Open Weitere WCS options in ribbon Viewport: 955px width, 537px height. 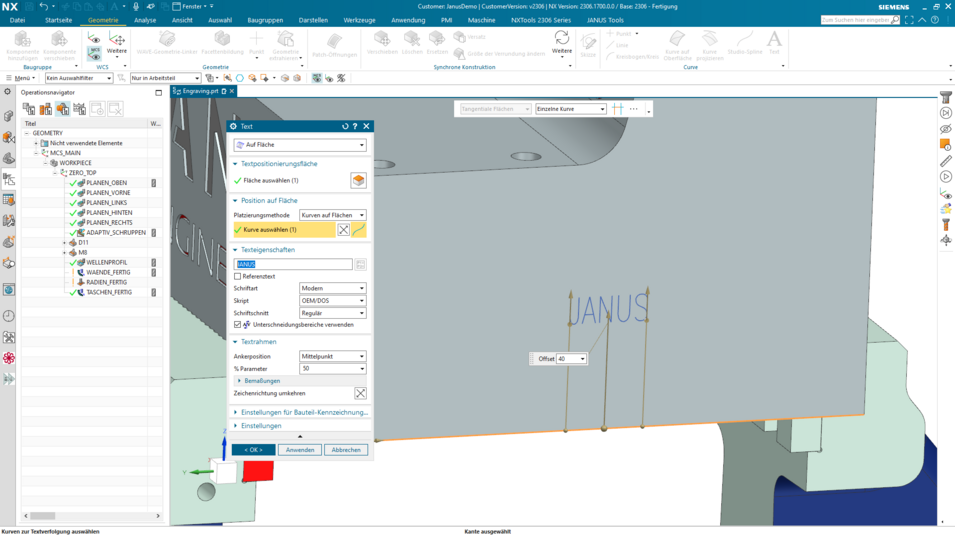[117, 44]
